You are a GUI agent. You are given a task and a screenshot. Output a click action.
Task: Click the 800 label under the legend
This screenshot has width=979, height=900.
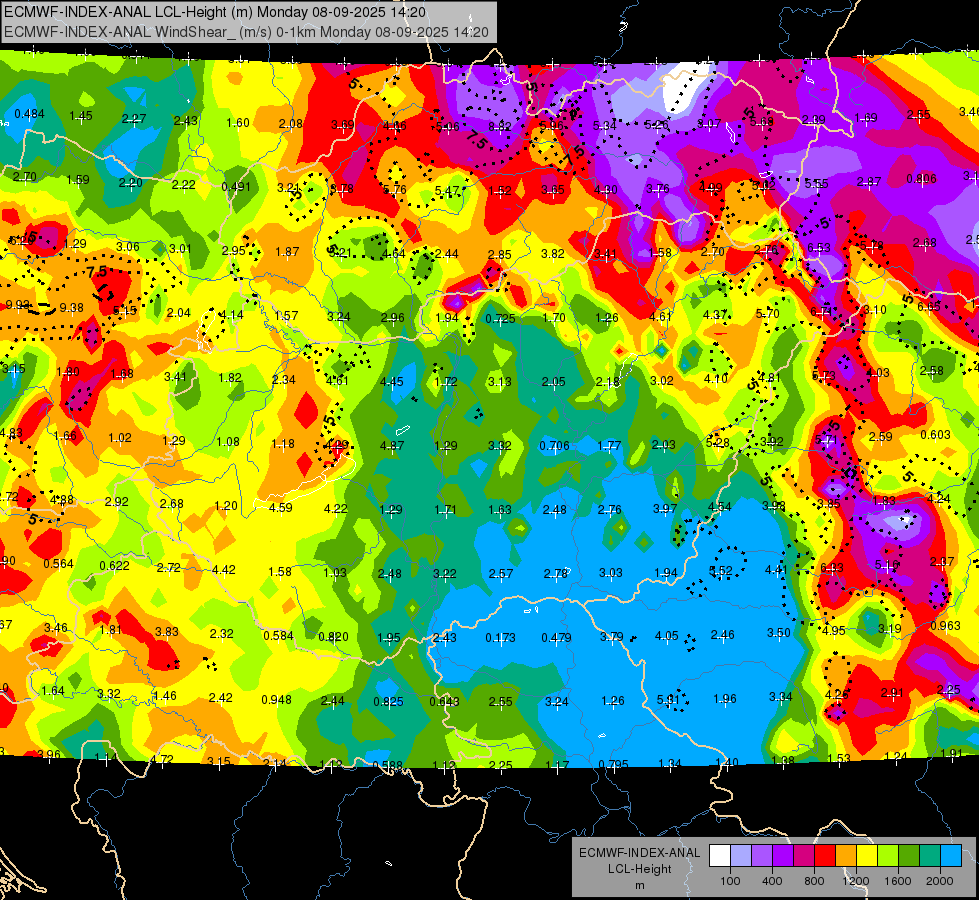coord(814,881)
